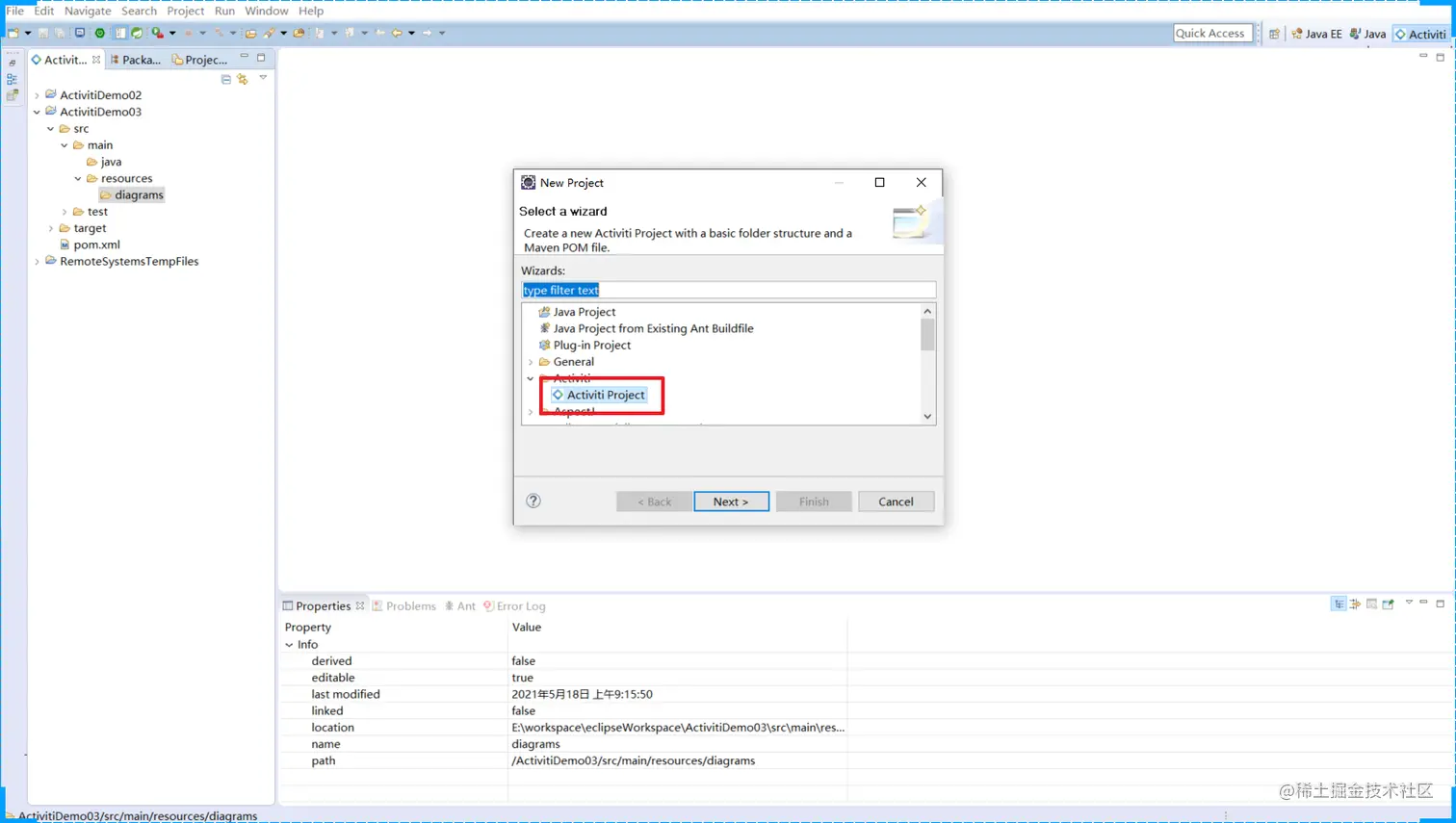Click the blue monitor toolbar icon
Viewport: 1456px width, 823px height.
click(80, 33)
